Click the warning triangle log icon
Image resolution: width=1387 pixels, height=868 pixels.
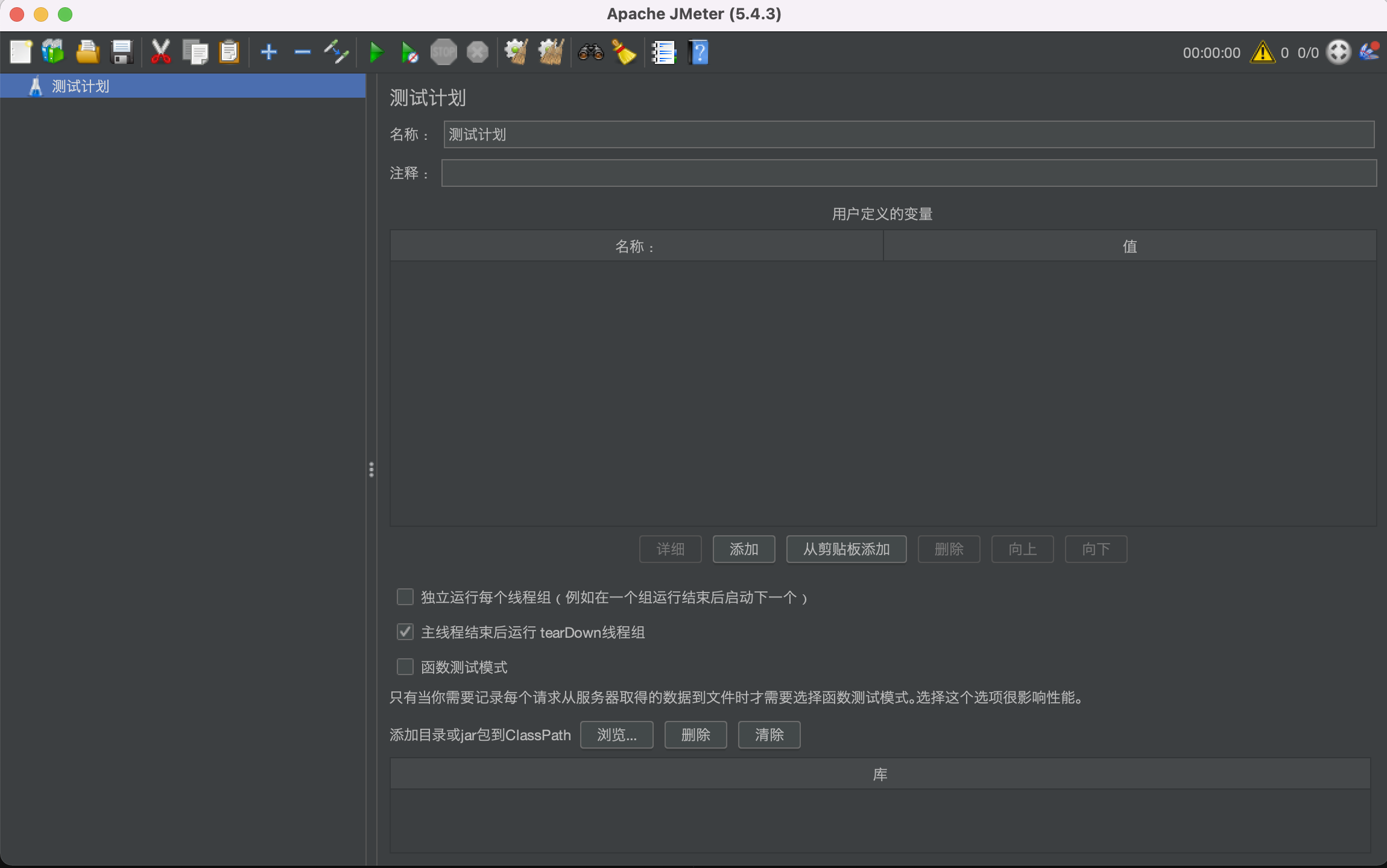[x=1263, y=52]
